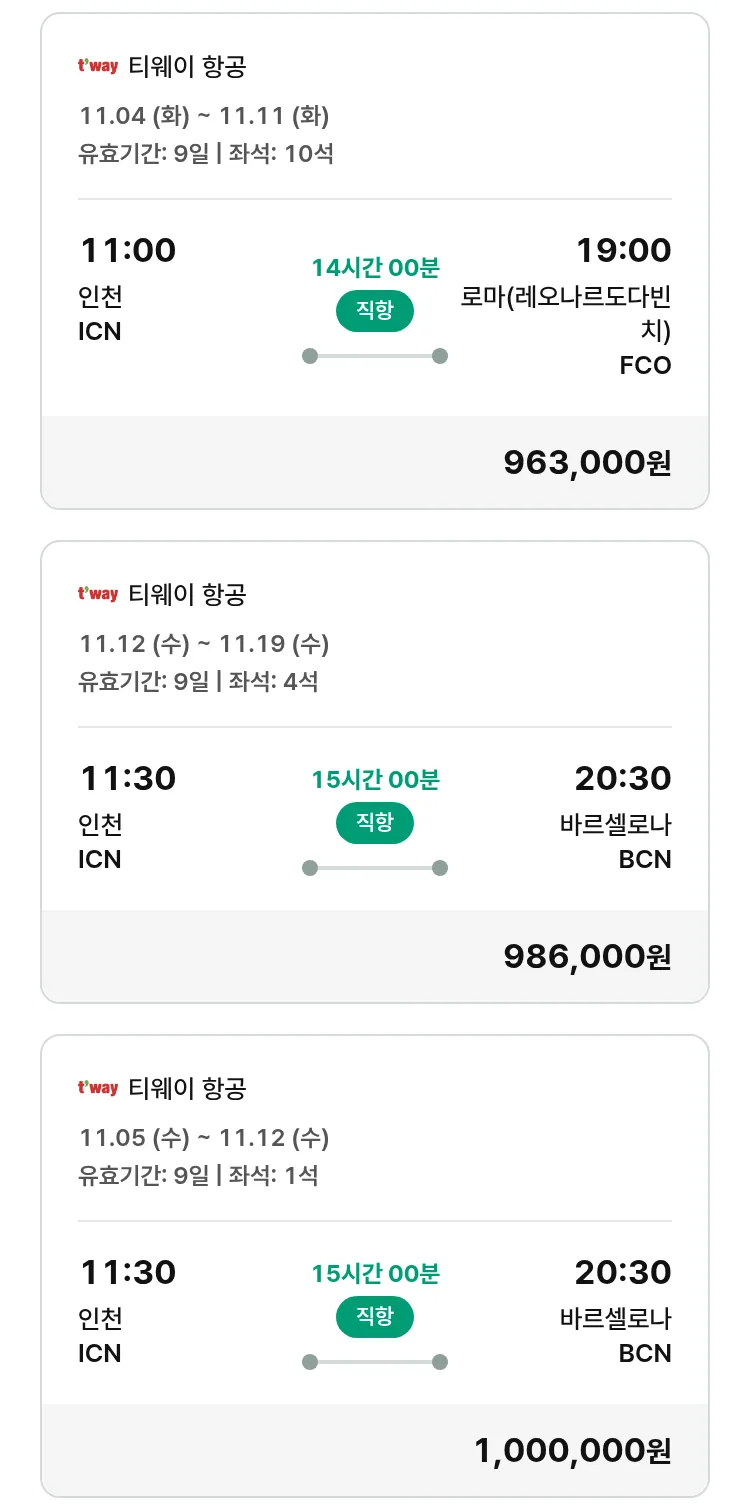Select the 986,000원 fare
750x1510 pixels.
click(587, 956)
